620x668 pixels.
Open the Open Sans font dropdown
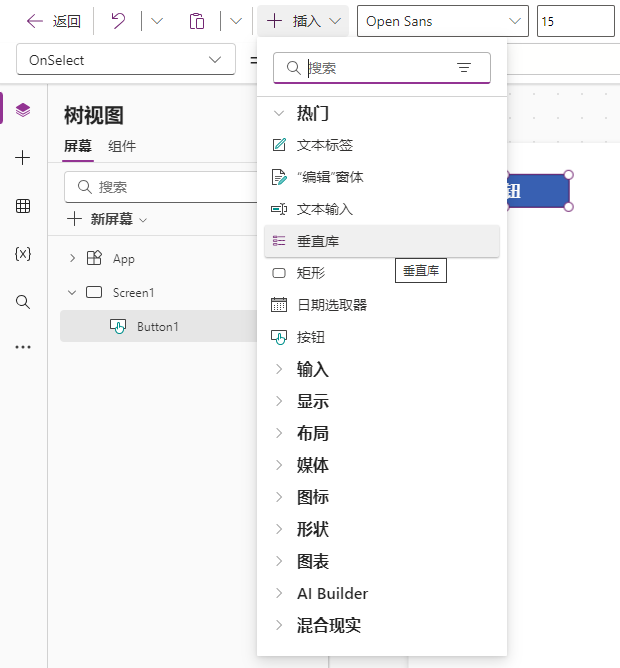(443, 21)
